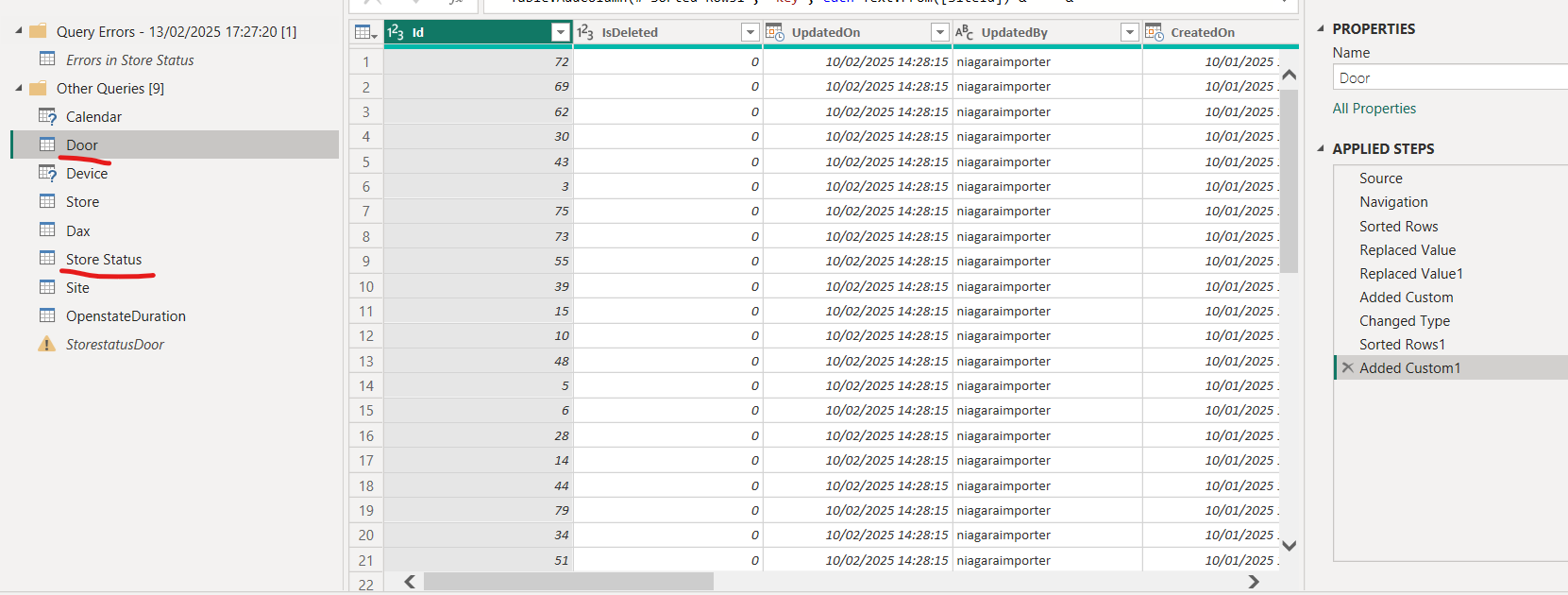The height and width of the screenshot is (595, 1568).
Task: Delete the Added Custom1 step
Action: click(x=1347, y=367)
